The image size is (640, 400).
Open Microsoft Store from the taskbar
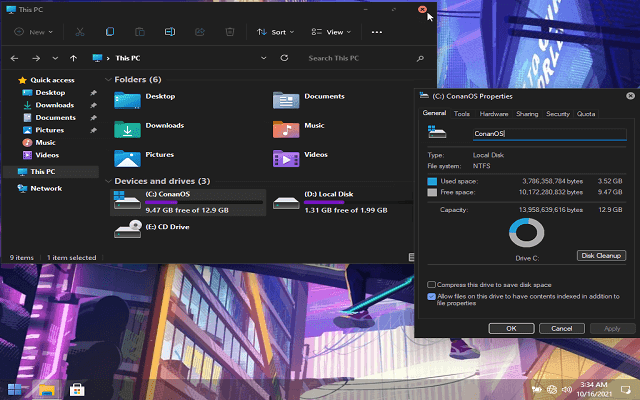click(77, 390)
